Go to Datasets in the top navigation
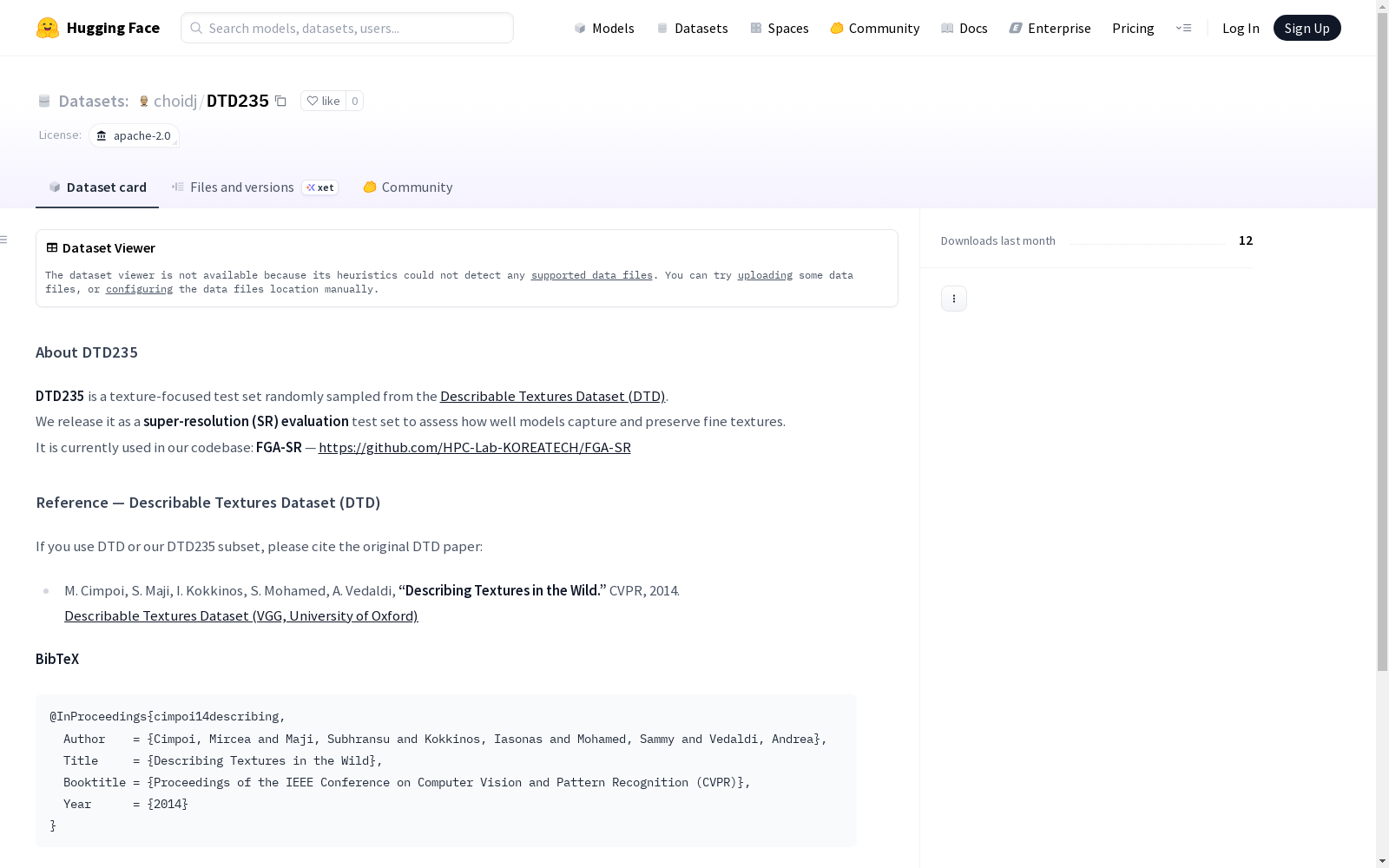 tap(692, 28)
